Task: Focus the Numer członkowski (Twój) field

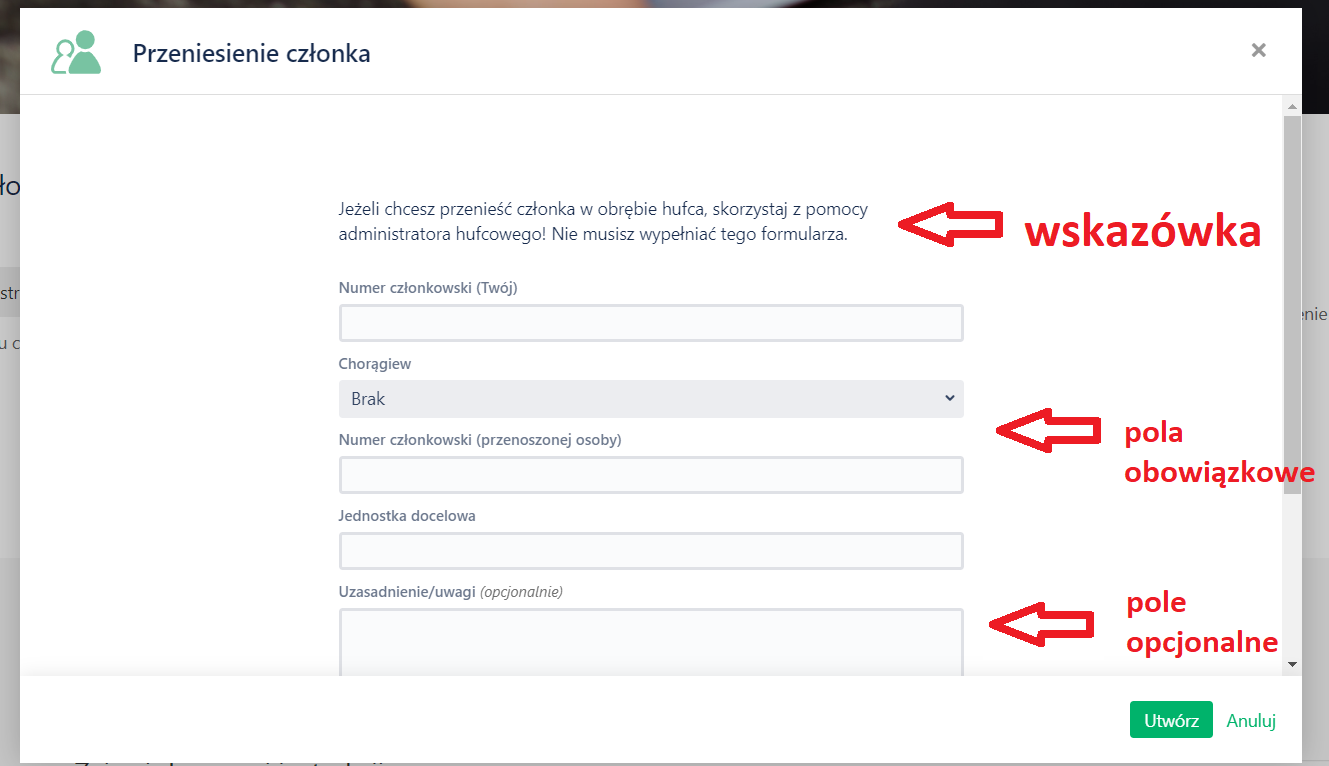Action: point(651,324)
